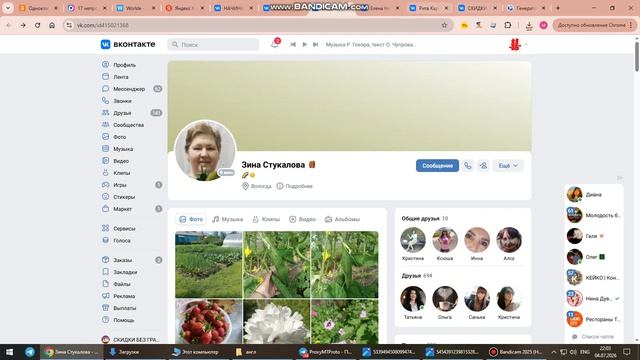Click the Стикеры sidebar icon
Viewport: 640px width, 360px height.
(x=105, y=197)
